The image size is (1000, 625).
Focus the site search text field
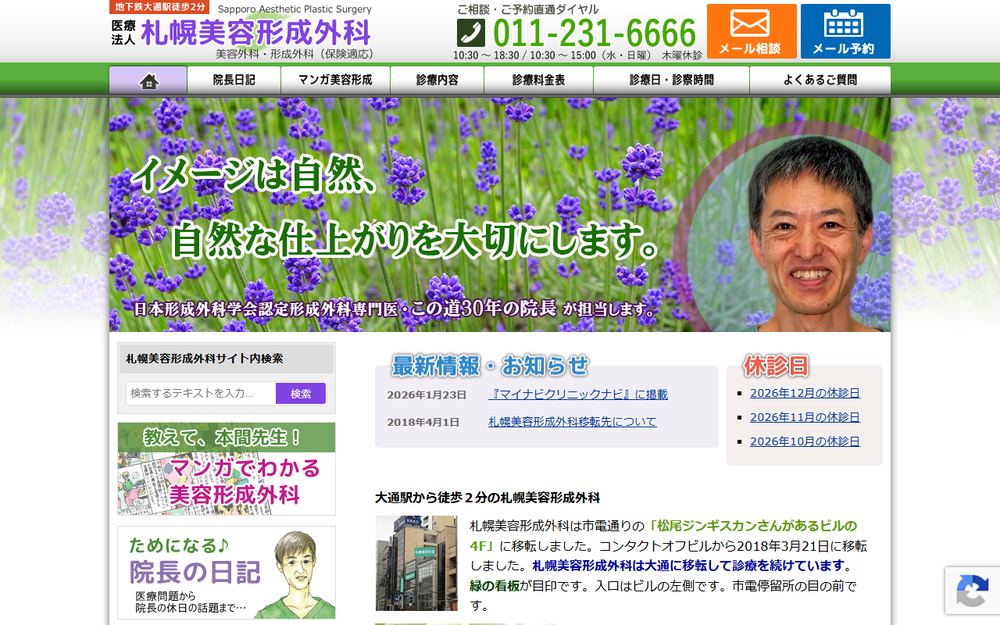(x=201, y=393)
